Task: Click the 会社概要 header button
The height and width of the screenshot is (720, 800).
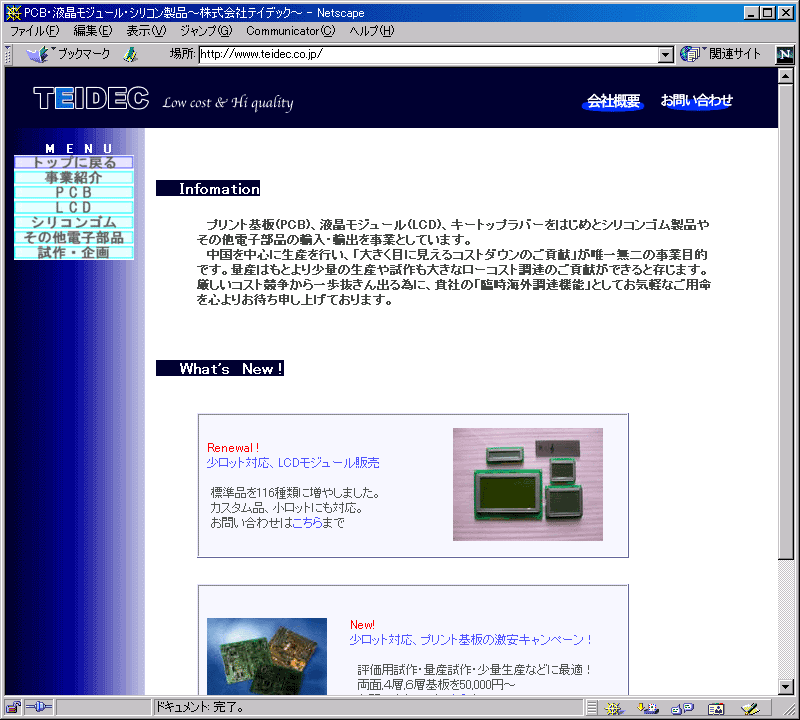Action: coord(613,101)
